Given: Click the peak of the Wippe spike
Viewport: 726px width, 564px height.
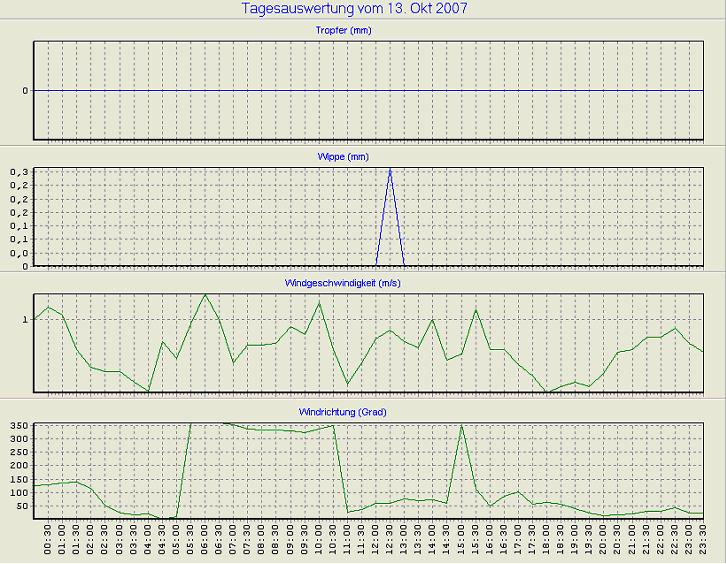Looking at the screenshot, I should [390, 169].
